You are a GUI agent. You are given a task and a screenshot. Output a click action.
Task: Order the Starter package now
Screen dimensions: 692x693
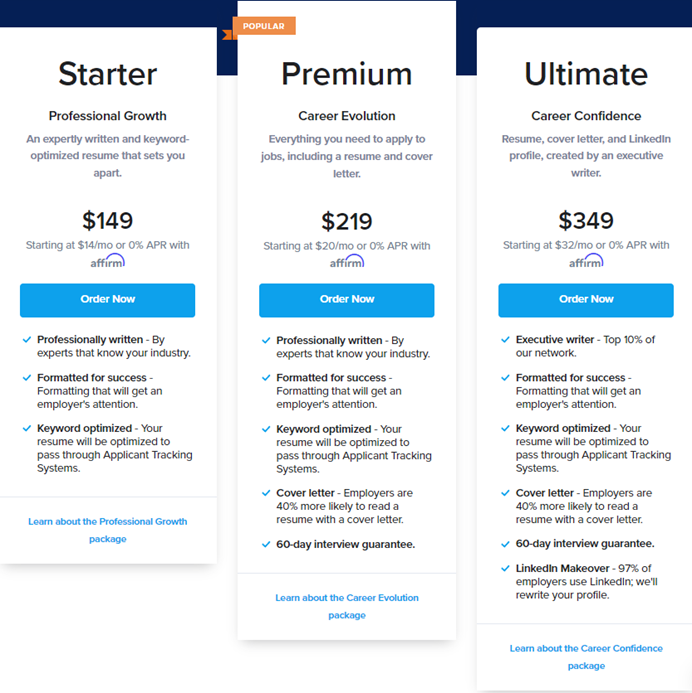click(x=107, y=300)
